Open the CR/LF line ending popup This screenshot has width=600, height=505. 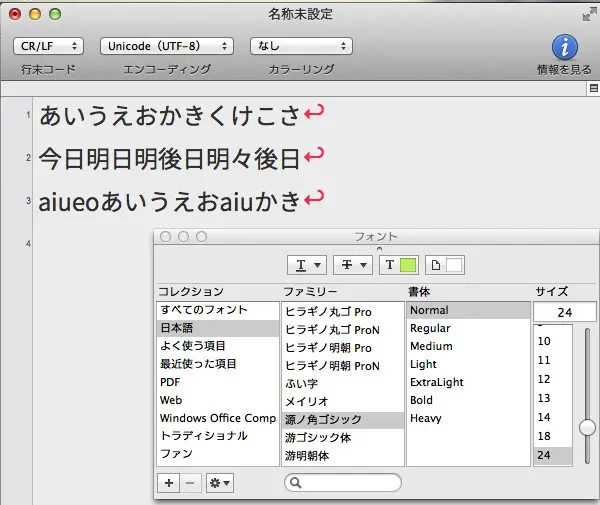tap(48, 46)
